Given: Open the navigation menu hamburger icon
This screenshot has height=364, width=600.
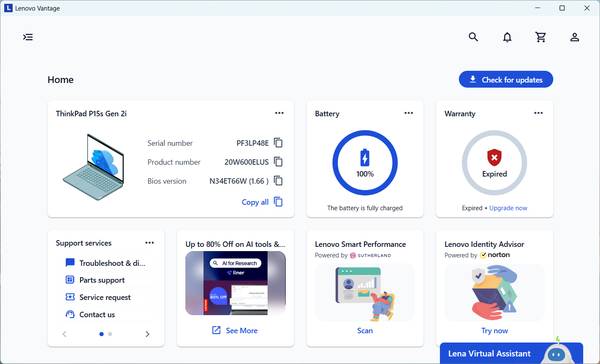Looking at the screenshot, I should tap(28, 37).
